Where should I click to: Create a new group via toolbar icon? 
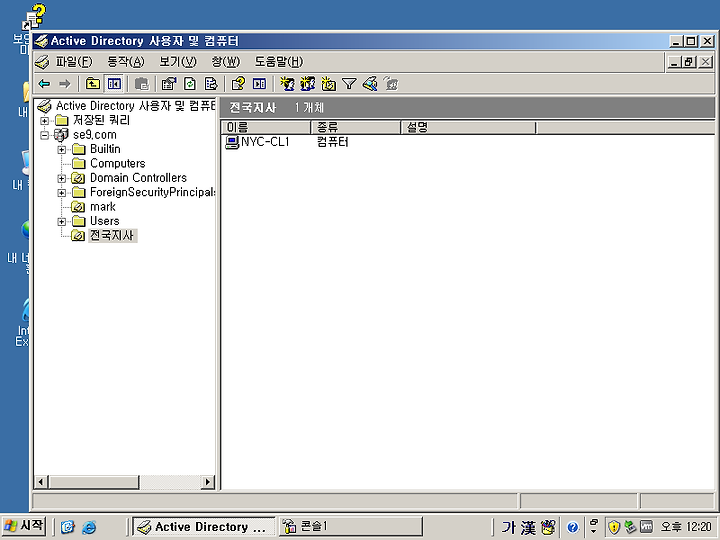(308, 84)
